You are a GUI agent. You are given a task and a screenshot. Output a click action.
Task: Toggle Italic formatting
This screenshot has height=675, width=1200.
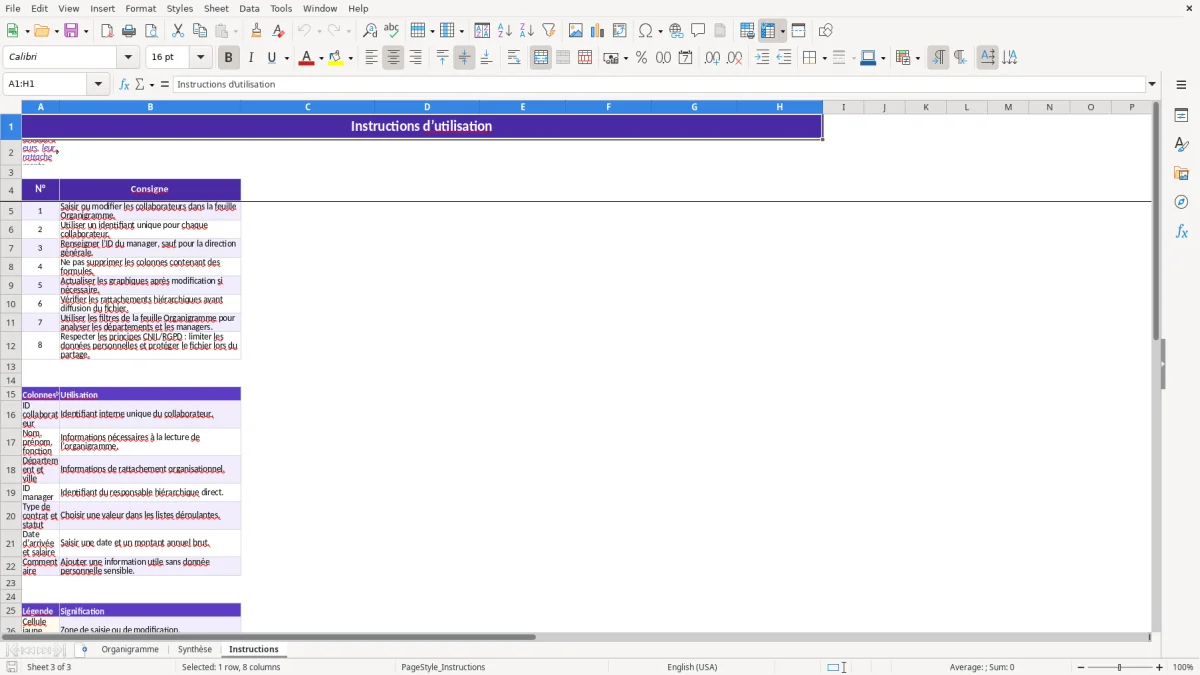[250, 58]
